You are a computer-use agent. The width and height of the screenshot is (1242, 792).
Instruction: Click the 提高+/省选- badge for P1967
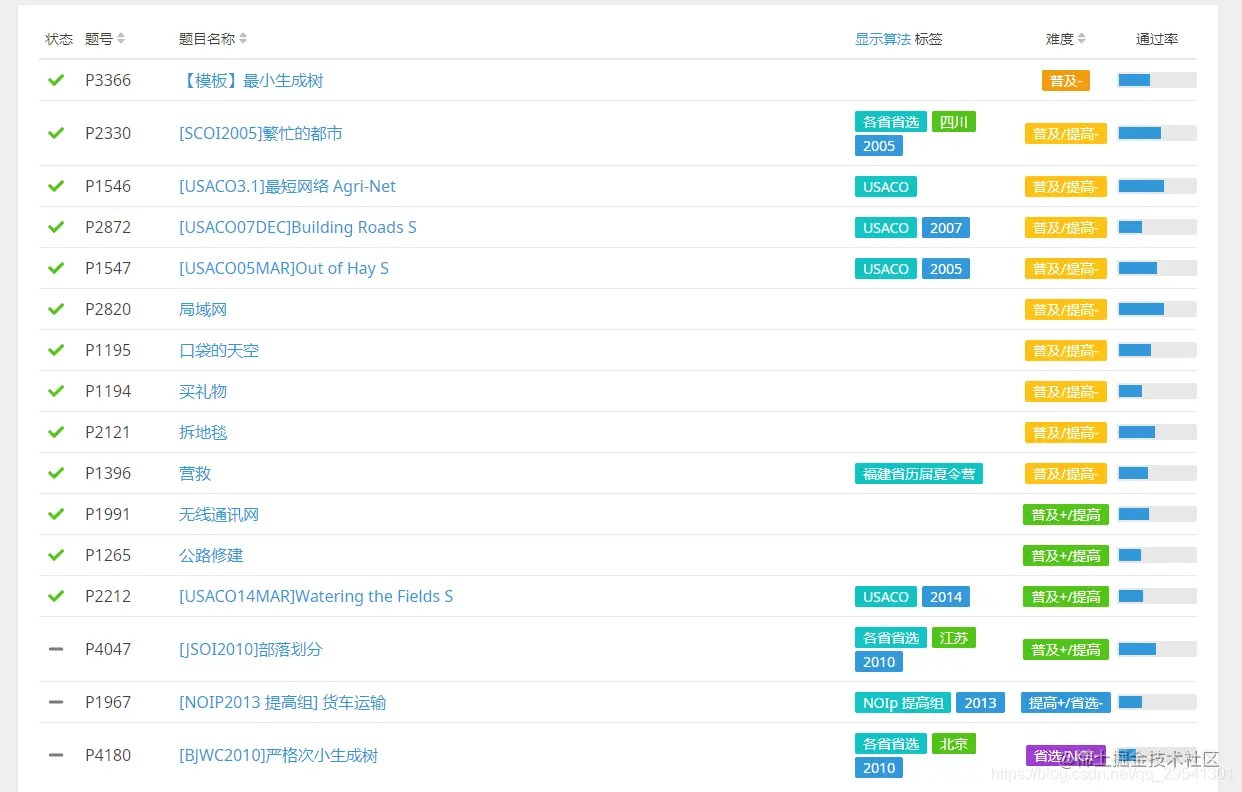pos(1066,703)
